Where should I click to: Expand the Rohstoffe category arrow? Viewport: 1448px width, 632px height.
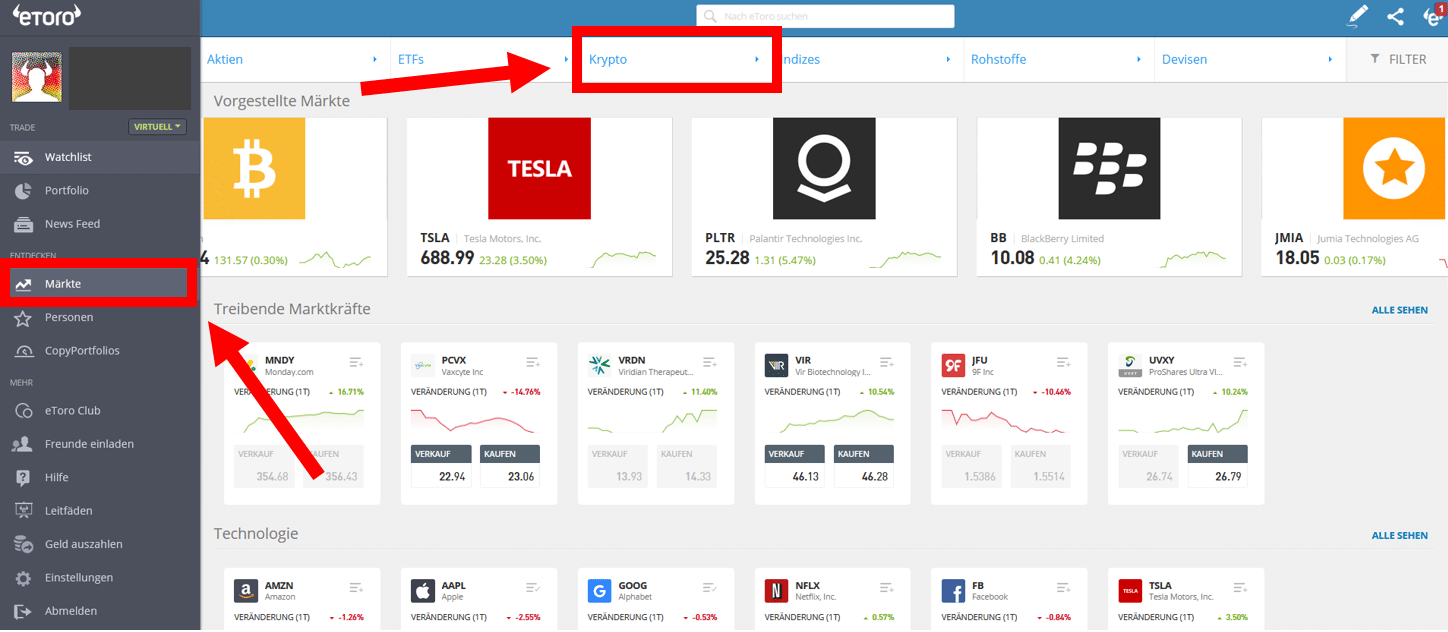(x=1139, y=60)
